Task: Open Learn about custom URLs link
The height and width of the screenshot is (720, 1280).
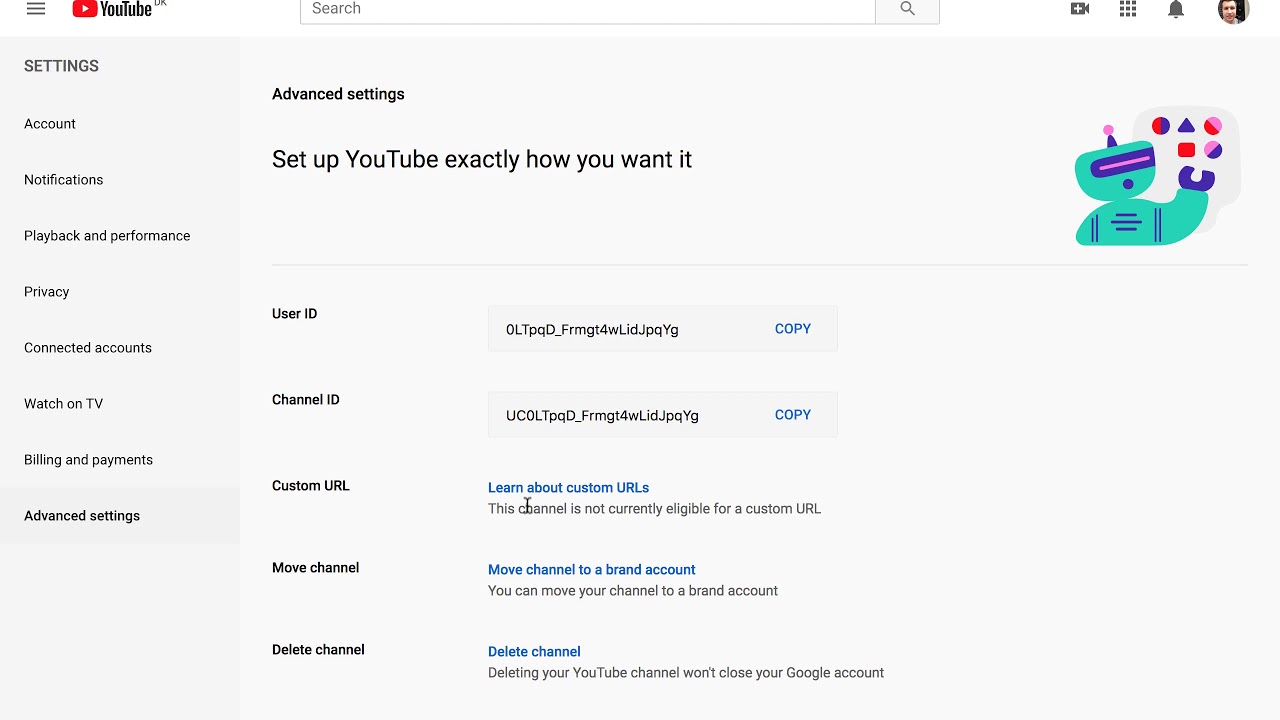Action: 568,488
